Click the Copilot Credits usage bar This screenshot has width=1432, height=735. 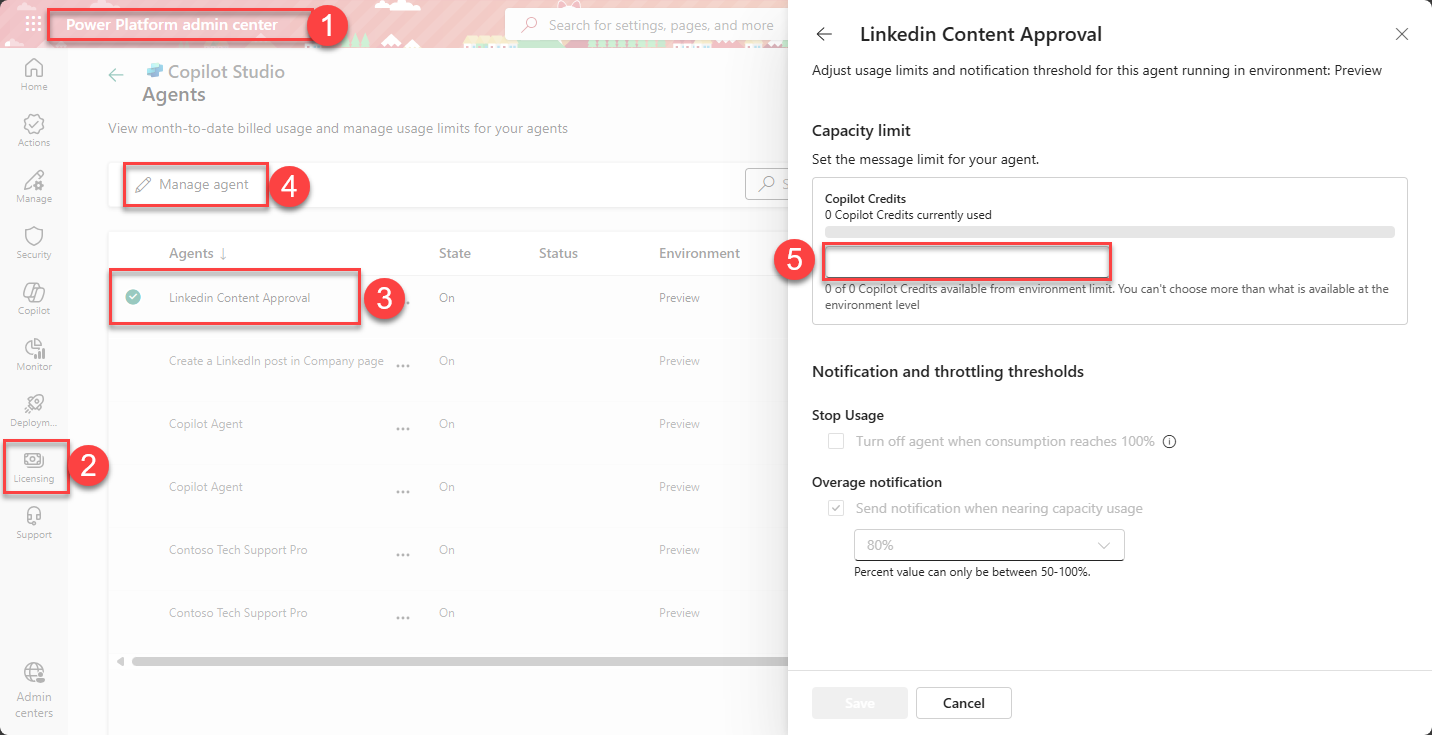coord(1108,231)
